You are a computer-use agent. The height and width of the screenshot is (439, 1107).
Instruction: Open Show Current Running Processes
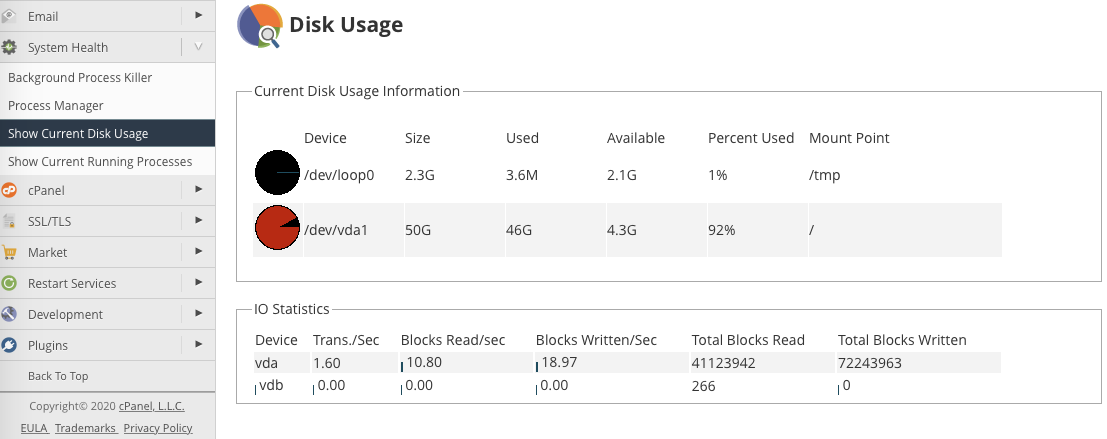tap(100, 161)
